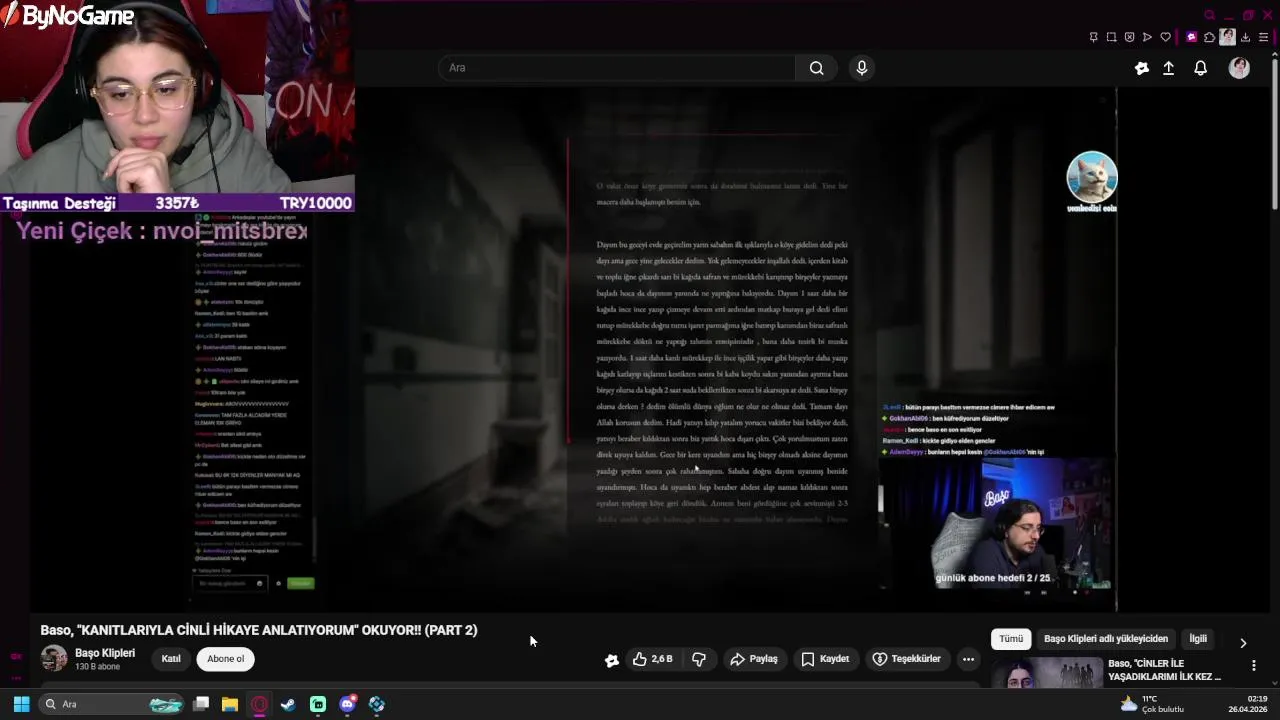Click the video title containing 'KANITLARIYLA CİNLİ HİKAYE'
This screenshot has height=720, width=1280.
click(259, 631)
